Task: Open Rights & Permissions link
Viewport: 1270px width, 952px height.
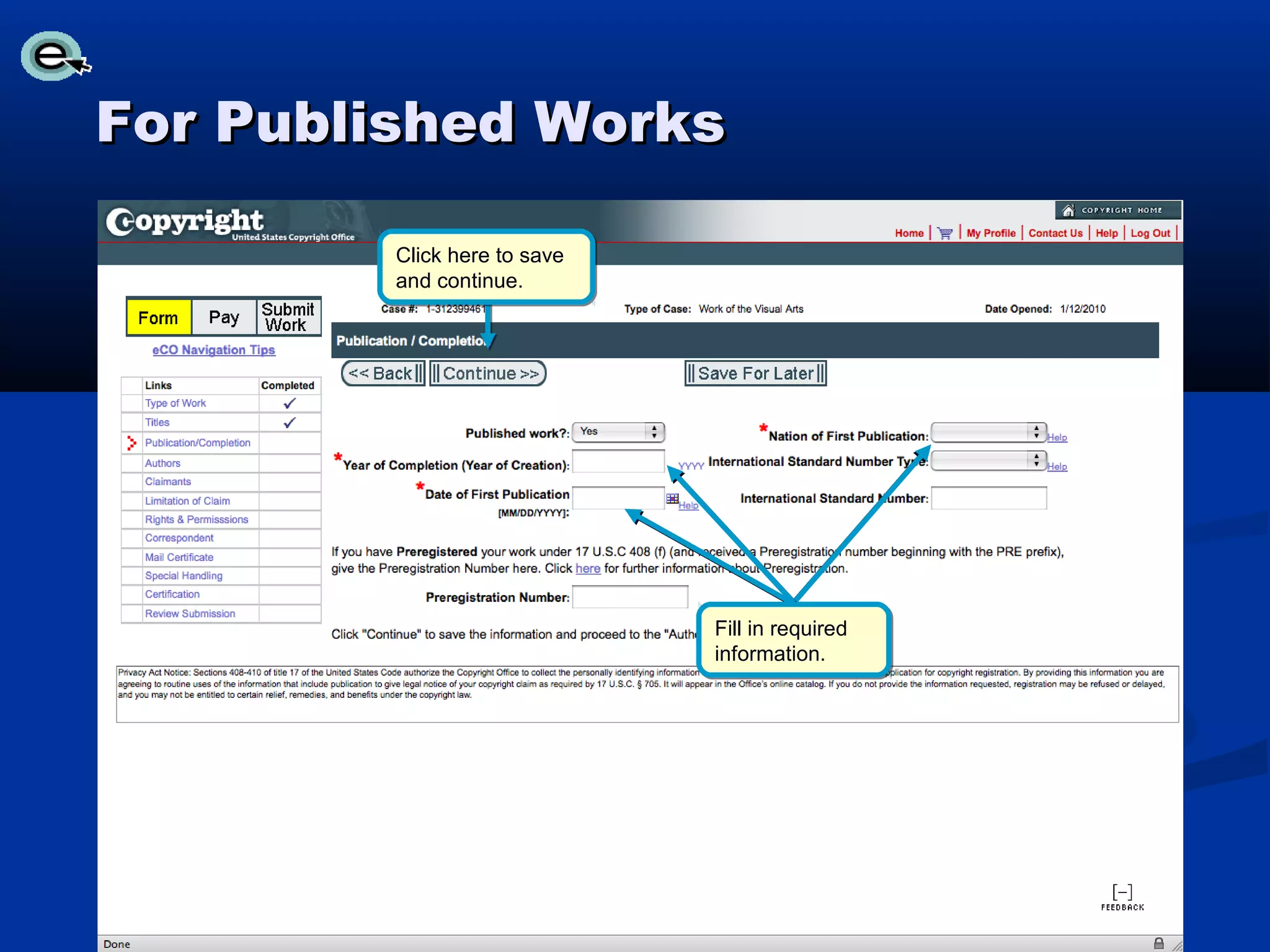Action: pos(197,519)
